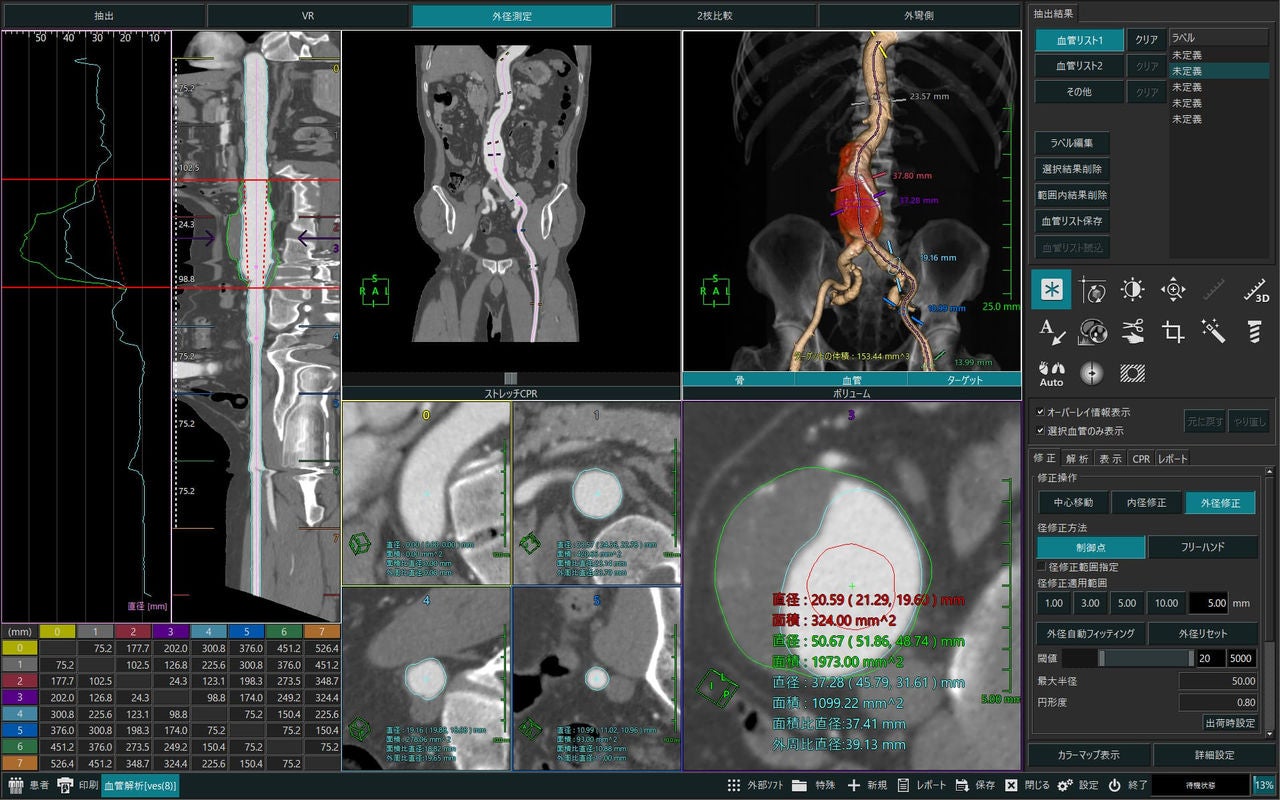Select the asterisk pointer tool icon
Viewport: 1280px width, 800px height.
pos(1051,290)
